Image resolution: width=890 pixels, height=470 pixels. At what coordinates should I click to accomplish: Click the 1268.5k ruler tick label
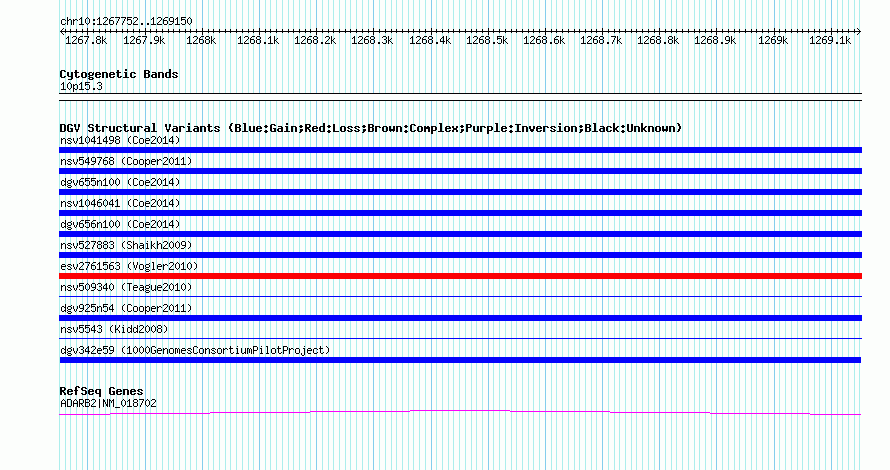487,40
